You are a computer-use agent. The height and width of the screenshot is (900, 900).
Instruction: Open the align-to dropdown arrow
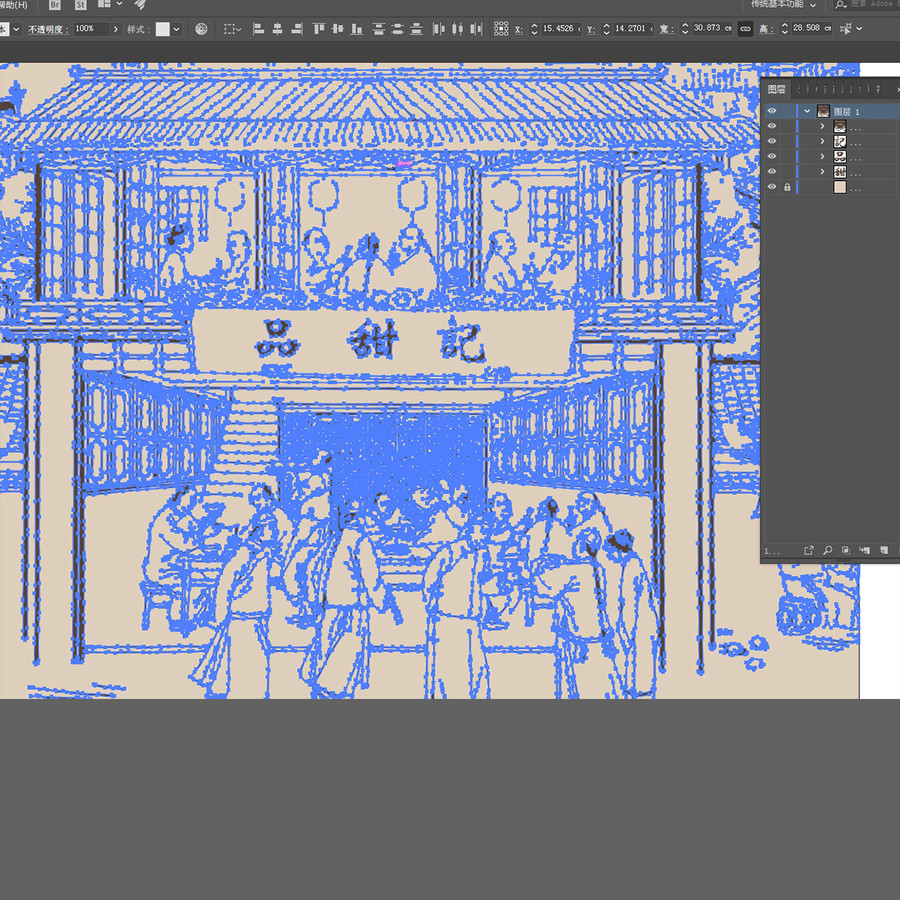coord(239,29)
